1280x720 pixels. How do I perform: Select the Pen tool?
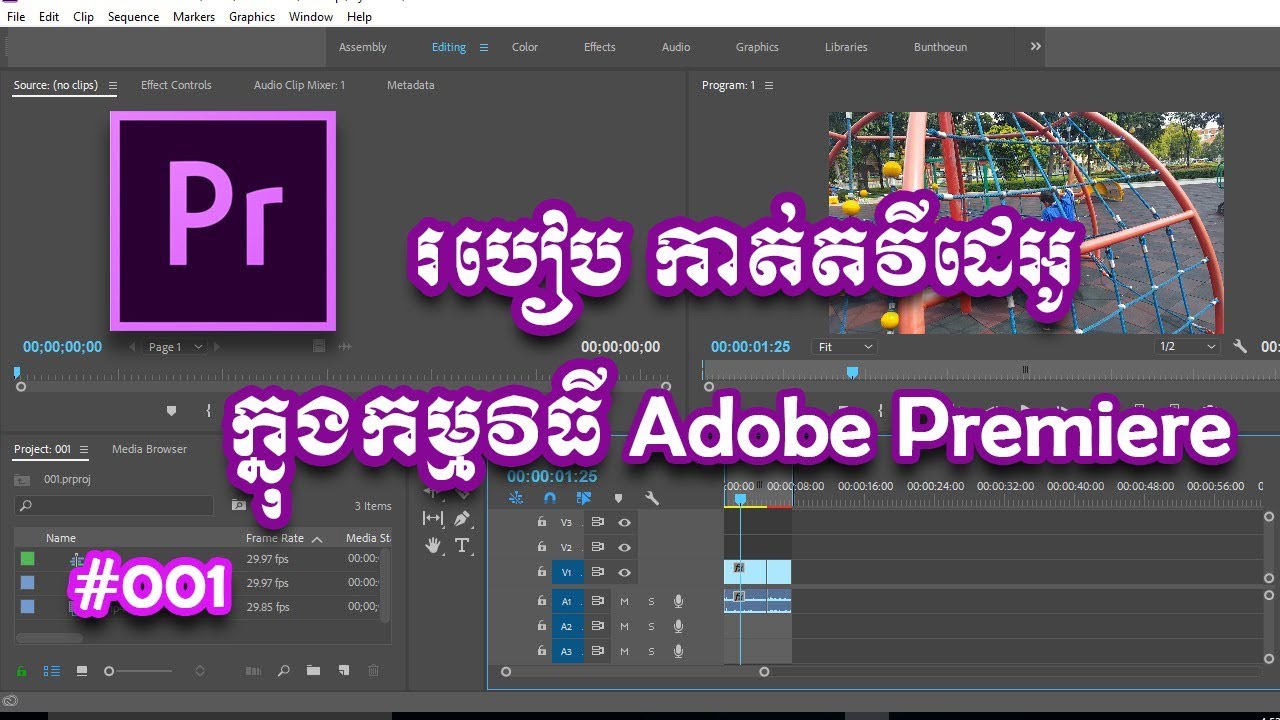pyautogui.click(x=462, y=518)
